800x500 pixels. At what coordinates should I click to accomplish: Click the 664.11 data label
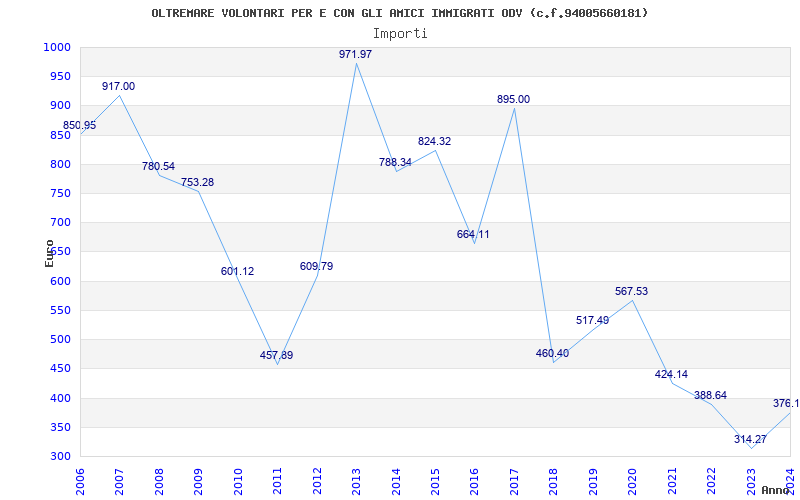(473, 235)
